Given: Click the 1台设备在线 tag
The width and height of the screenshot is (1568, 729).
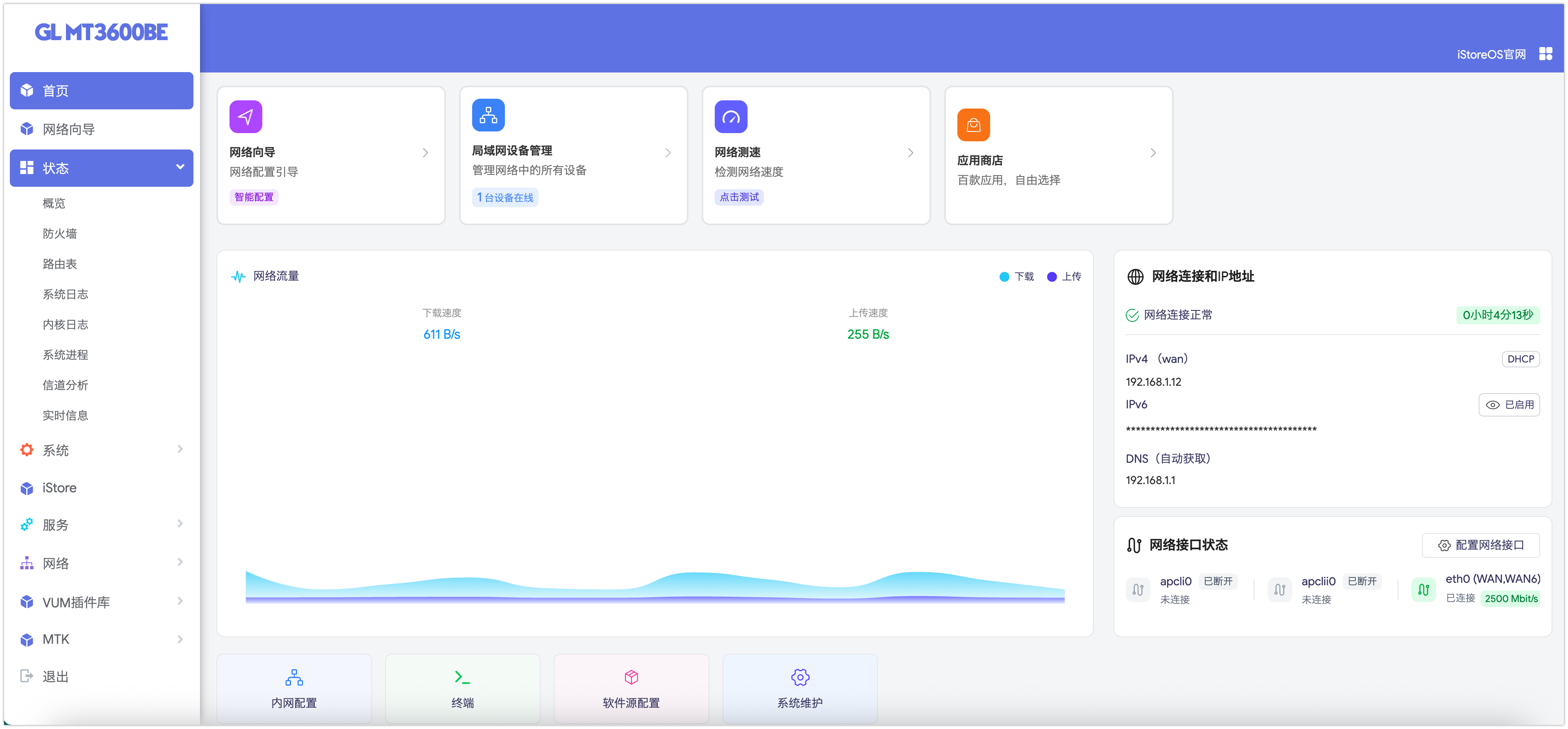Looking at the screenshot, I should coord(505,198).
